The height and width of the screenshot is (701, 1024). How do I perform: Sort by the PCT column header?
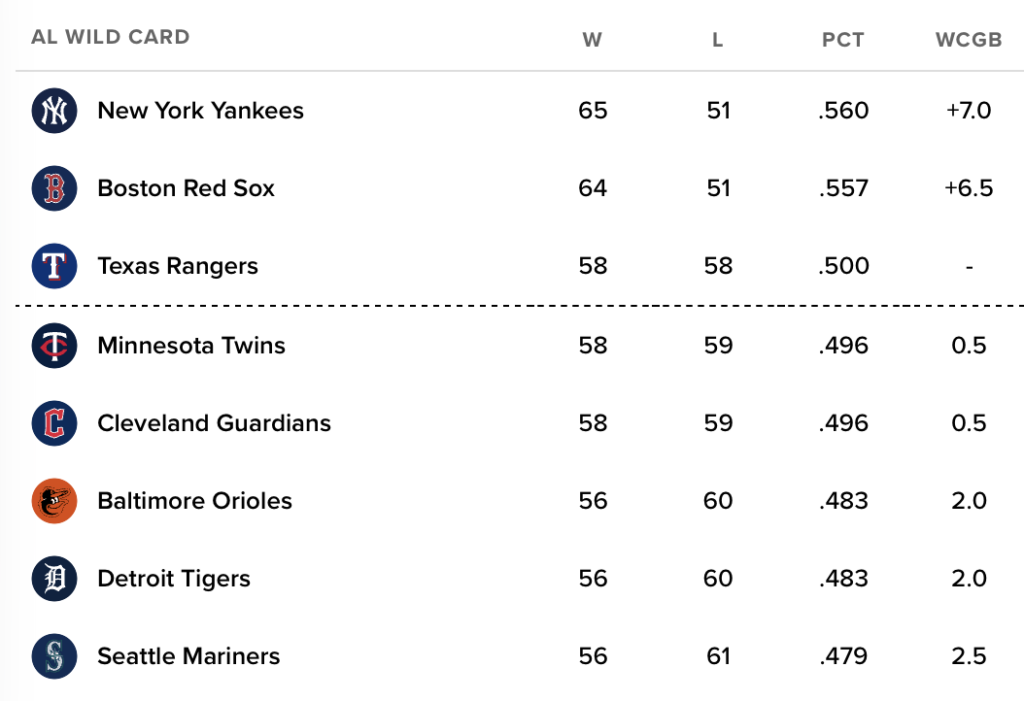pyautogui.click(x=843, y=40)
